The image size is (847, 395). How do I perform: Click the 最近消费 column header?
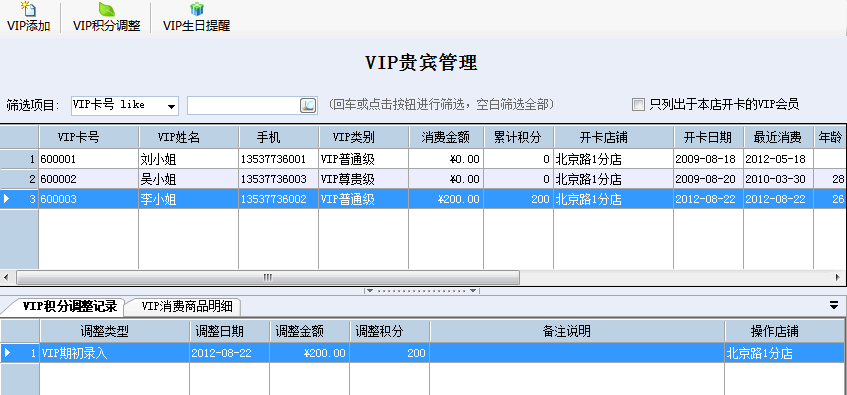[778, 137]
